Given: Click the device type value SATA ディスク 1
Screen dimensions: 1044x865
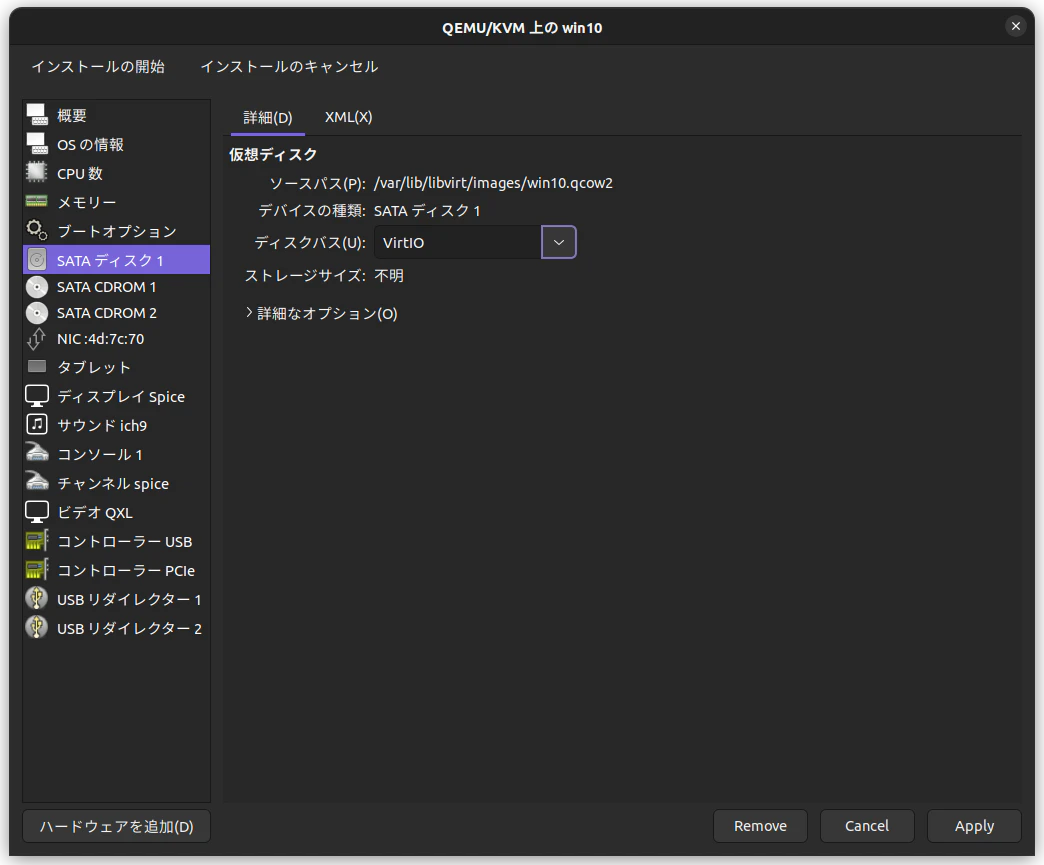Looking at the screenshot, I should (x=427, y=211).
